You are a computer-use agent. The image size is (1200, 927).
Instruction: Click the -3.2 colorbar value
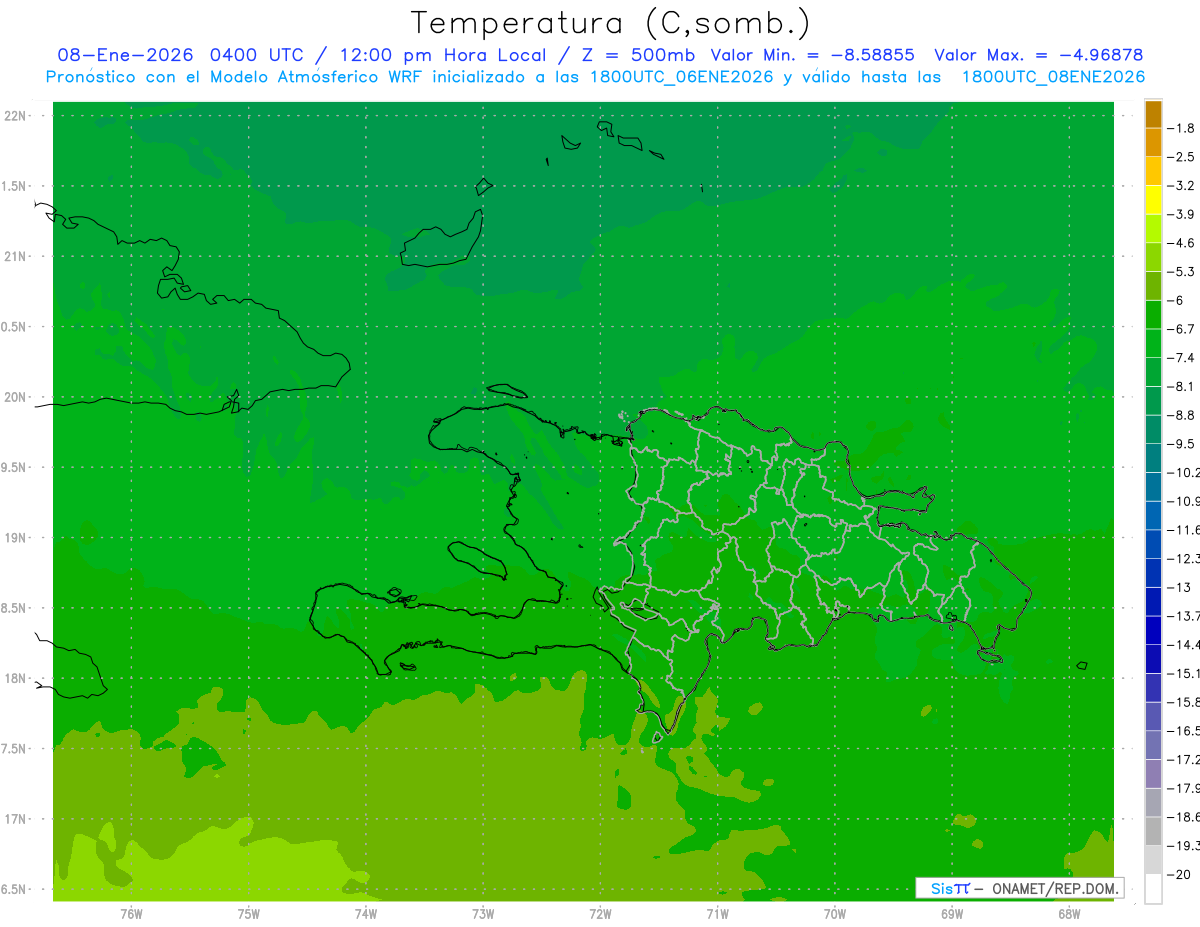point(1181,186)
